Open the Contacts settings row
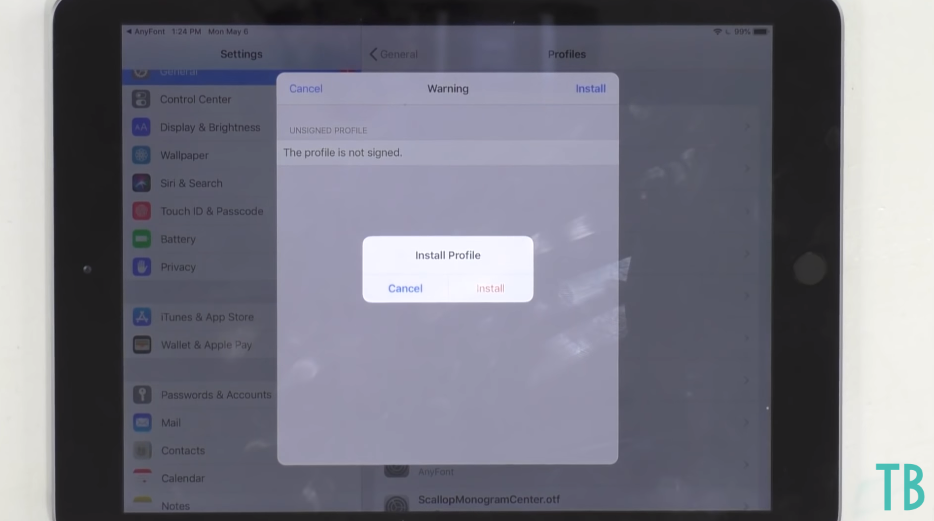The width and height of the screenshot is (934, 521). pos(200,450)
